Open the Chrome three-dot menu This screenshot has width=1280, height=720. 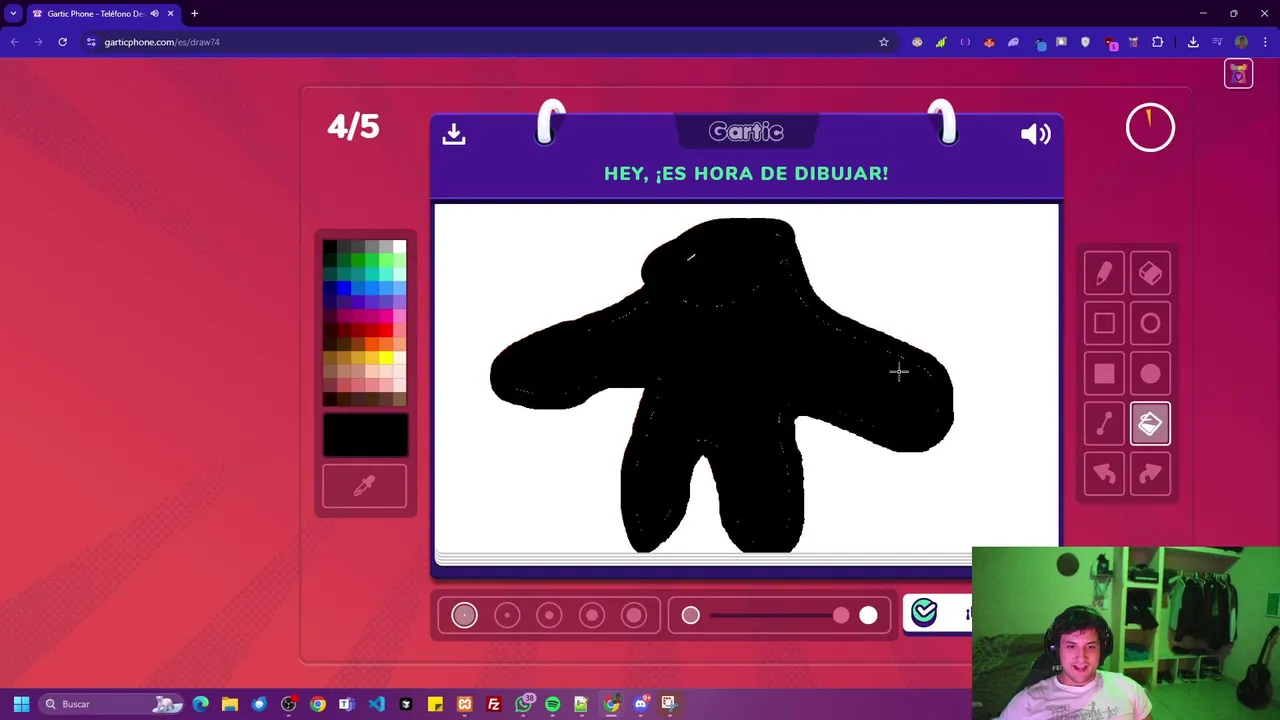1266,42
